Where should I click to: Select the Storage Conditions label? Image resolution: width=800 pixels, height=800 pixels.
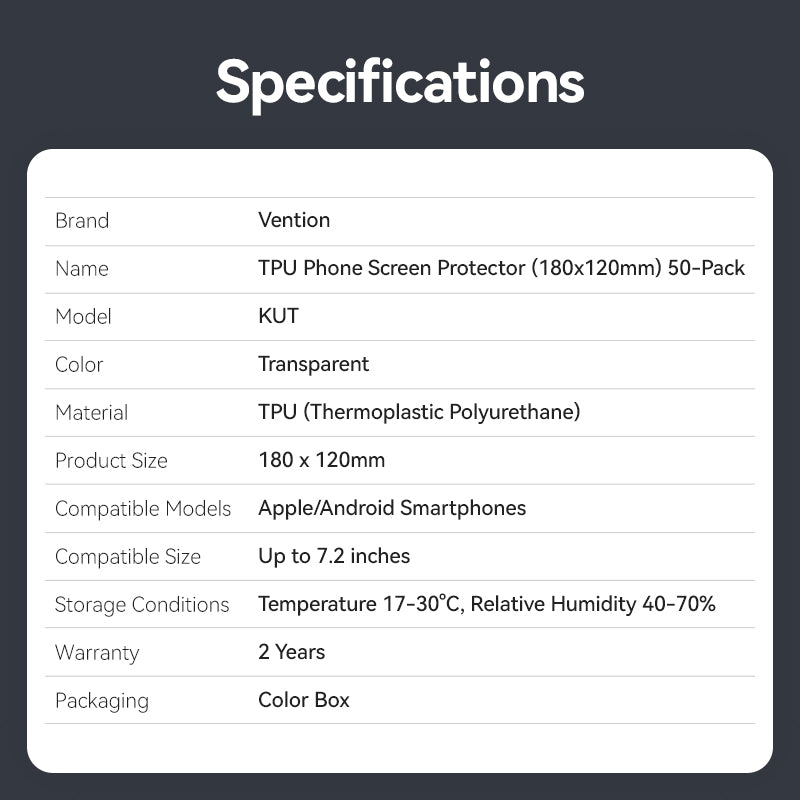(142, 605)
